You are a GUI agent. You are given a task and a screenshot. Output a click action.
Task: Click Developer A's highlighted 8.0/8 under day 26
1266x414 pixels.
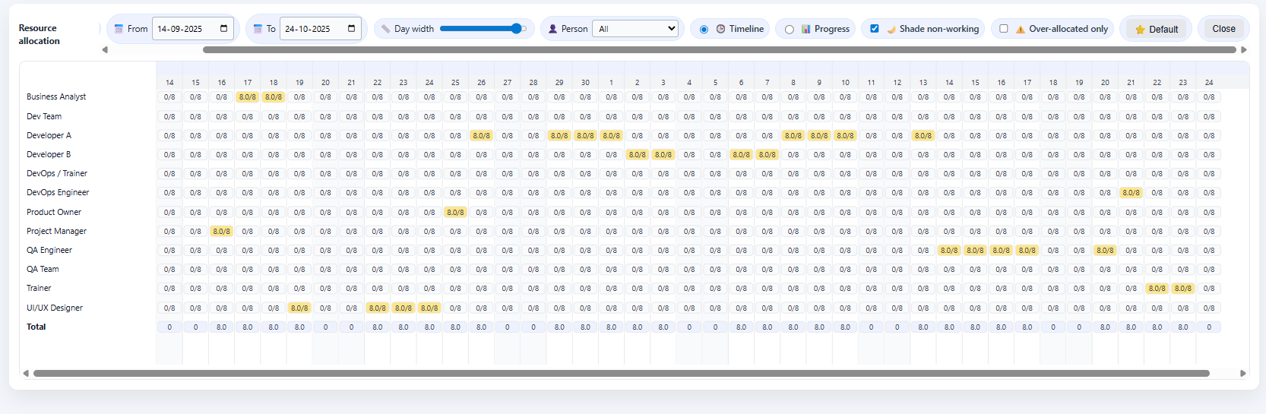point(481,135)
